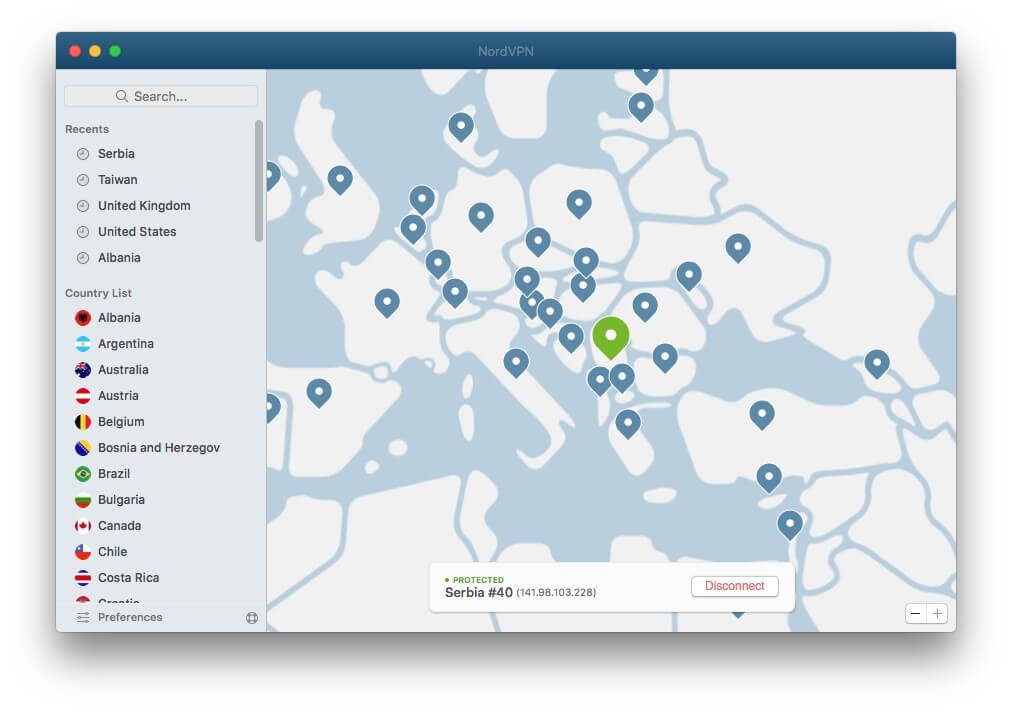Click the Australia flag icon
This screenshot has height=712, width=1012.
click(x=83, y=370)
